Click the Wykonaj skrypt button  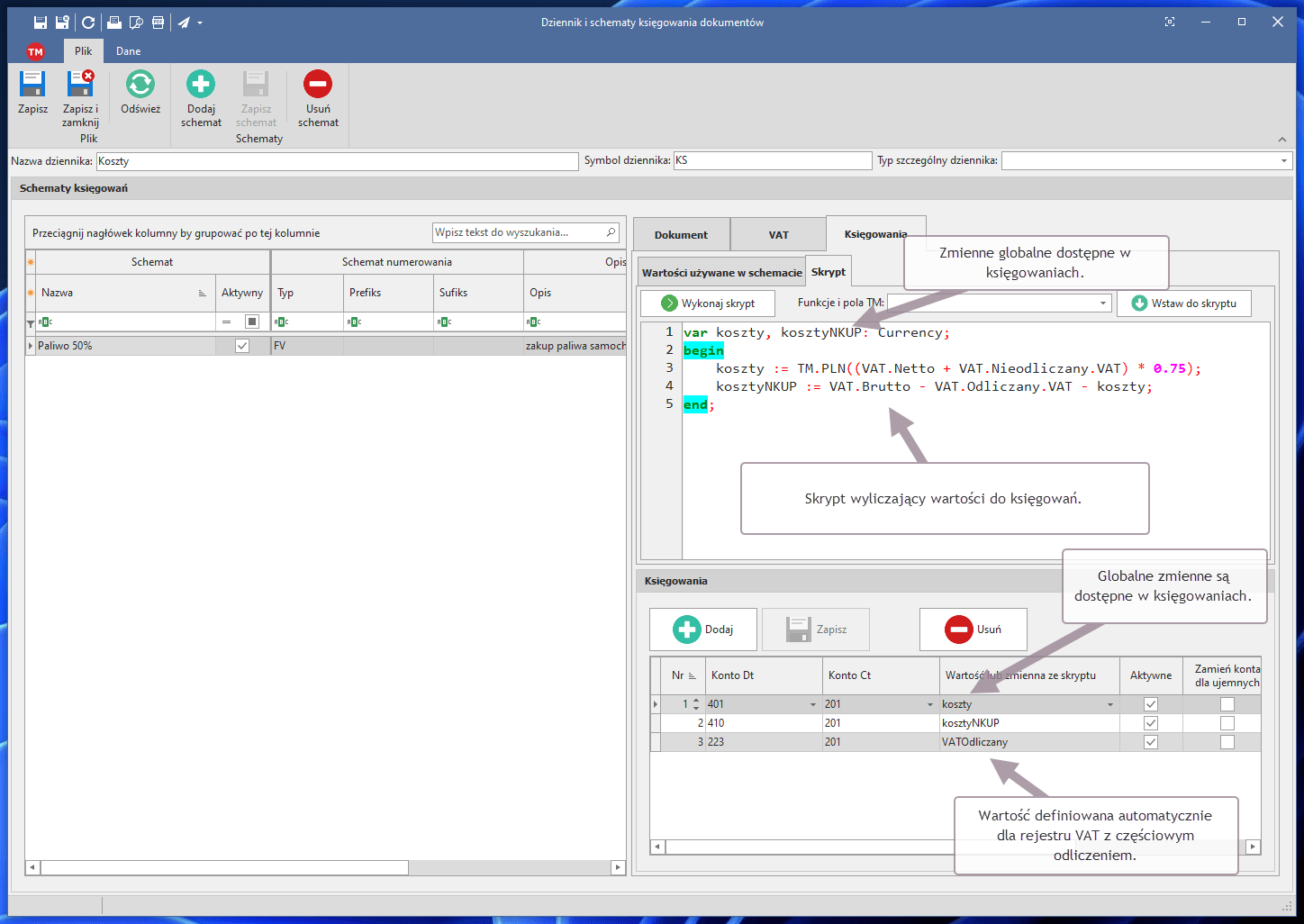[x=709, y=303]
